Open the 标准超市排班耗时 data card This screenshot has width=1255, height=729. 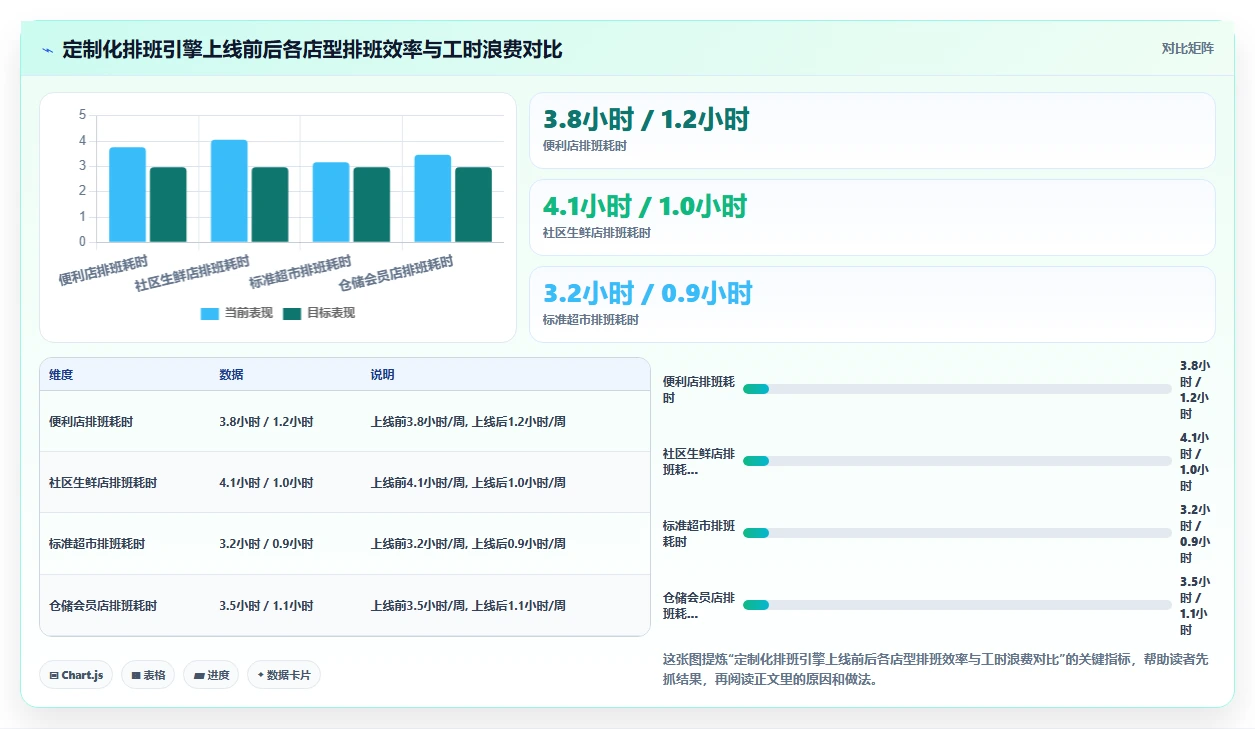tap(872, 304)
